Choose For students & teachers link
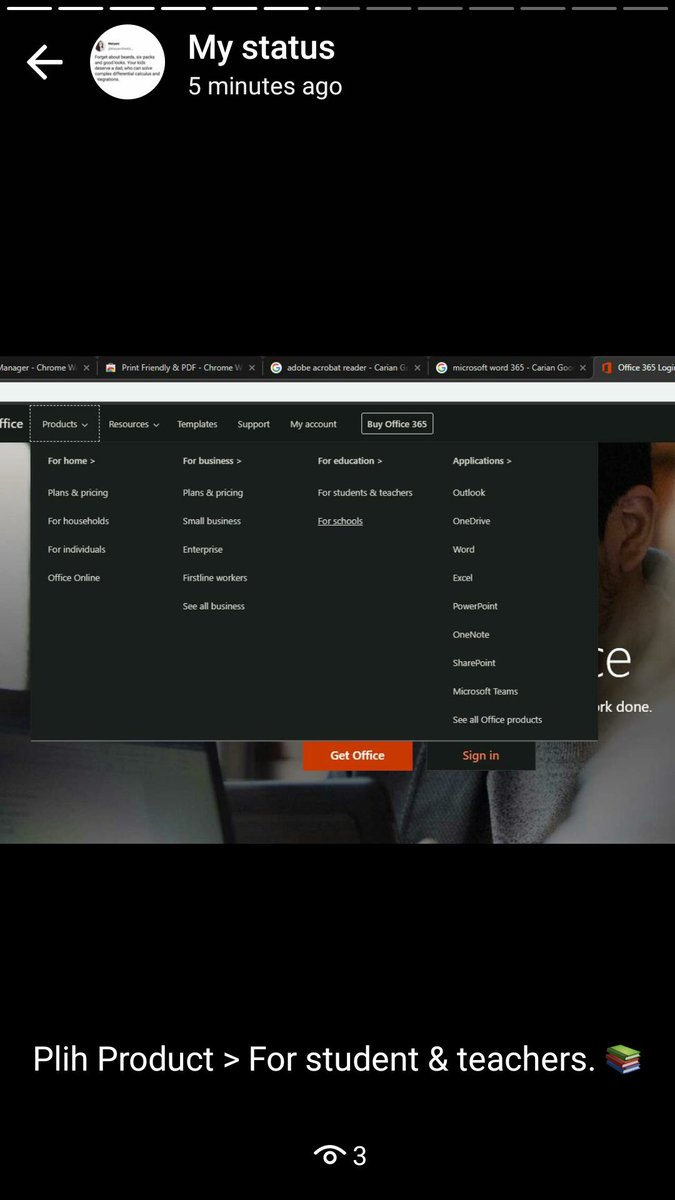Viewport: 675px width, 1200px height. click(365, 493)
